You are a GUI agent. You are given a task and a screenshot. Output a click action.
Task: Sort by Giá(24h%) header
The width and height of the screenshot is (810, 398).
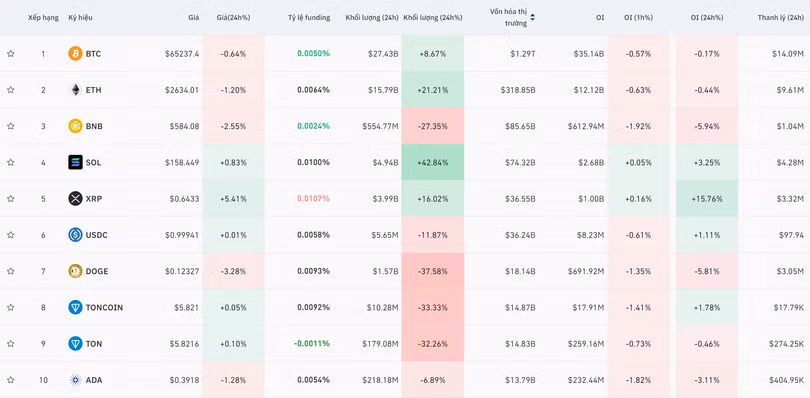coord(233,18)
